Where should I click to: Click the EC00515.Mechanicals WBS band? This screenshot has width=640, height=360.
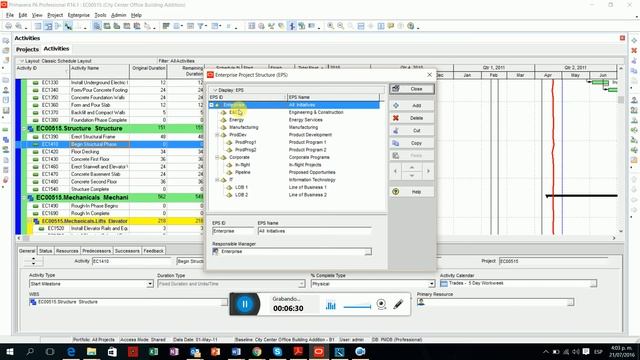[x=116, y=198]
